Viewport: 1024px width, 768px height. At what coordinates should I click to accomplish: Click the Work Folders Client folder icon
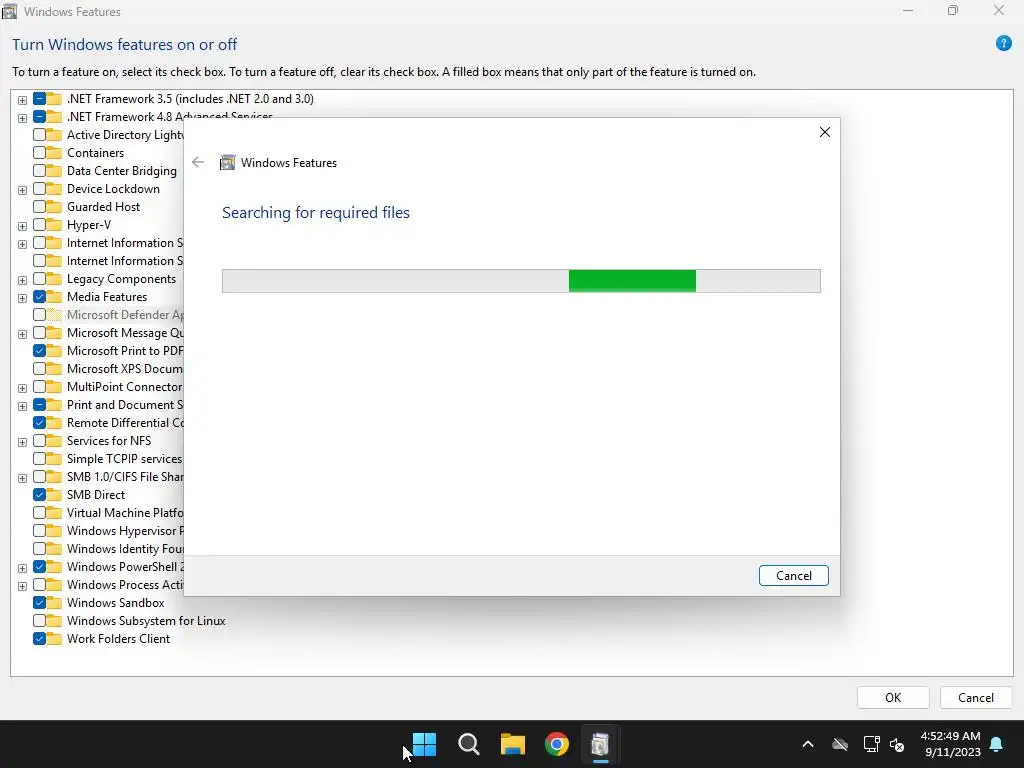click(54, 639)
